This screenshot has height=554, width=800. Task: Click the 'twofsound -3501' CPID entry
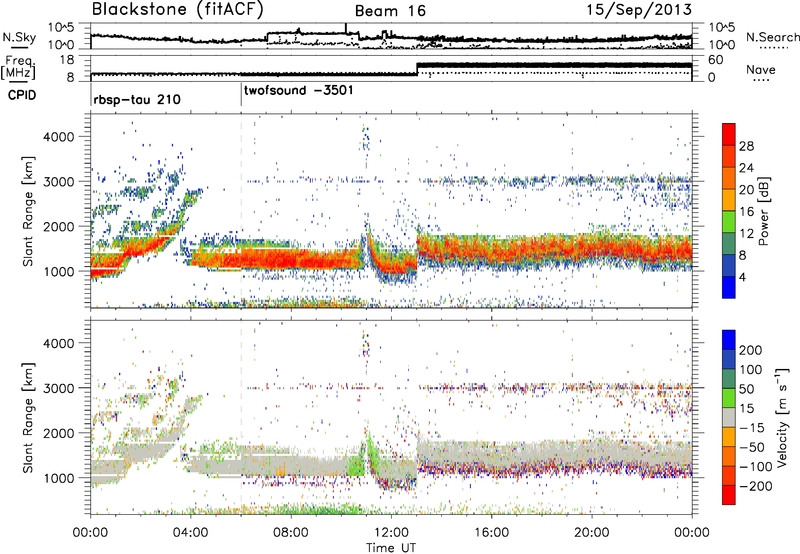click(x=298, y=91)
